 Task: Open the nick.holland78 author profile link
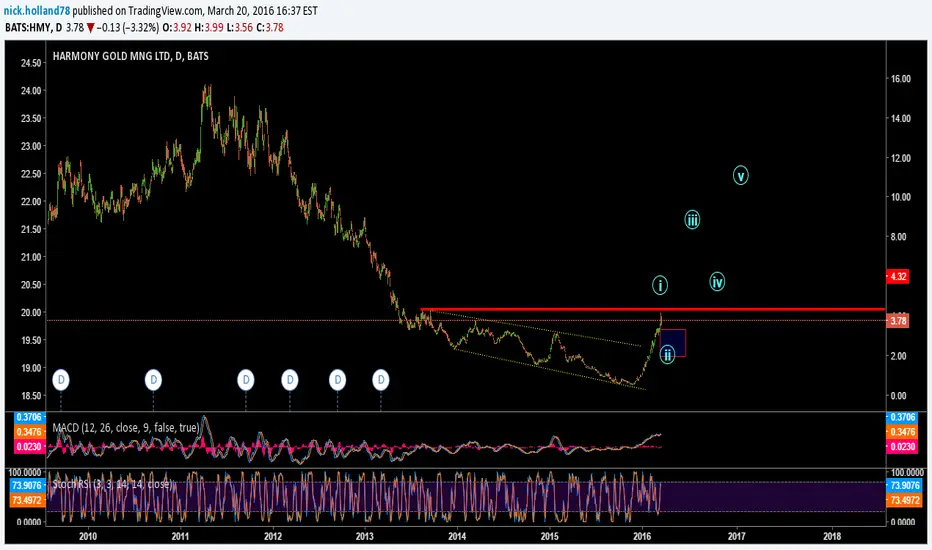37,11
